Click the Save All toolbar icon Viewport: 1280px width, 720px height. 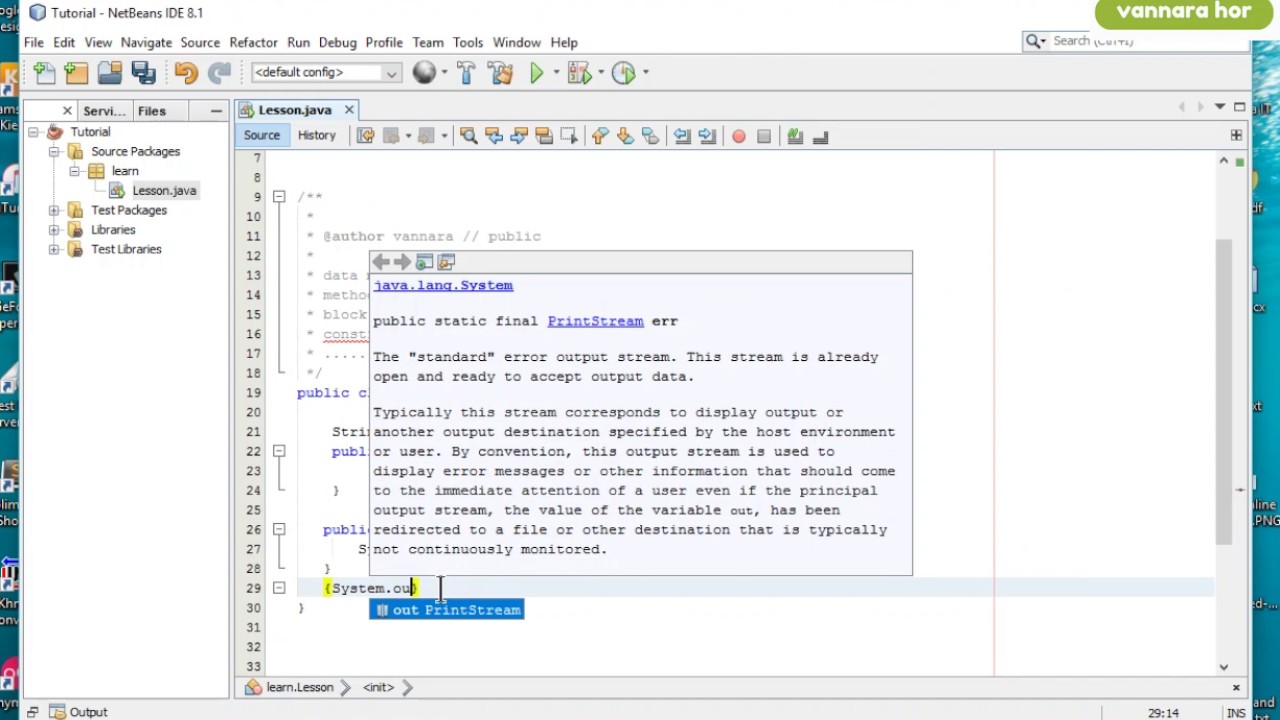coord(143,72)
